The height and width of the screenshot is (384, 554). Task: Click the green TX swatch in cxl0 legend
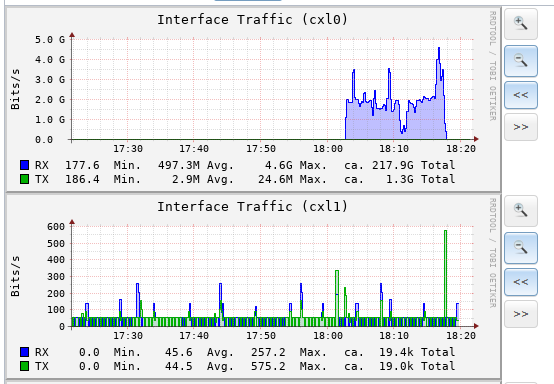24,179
